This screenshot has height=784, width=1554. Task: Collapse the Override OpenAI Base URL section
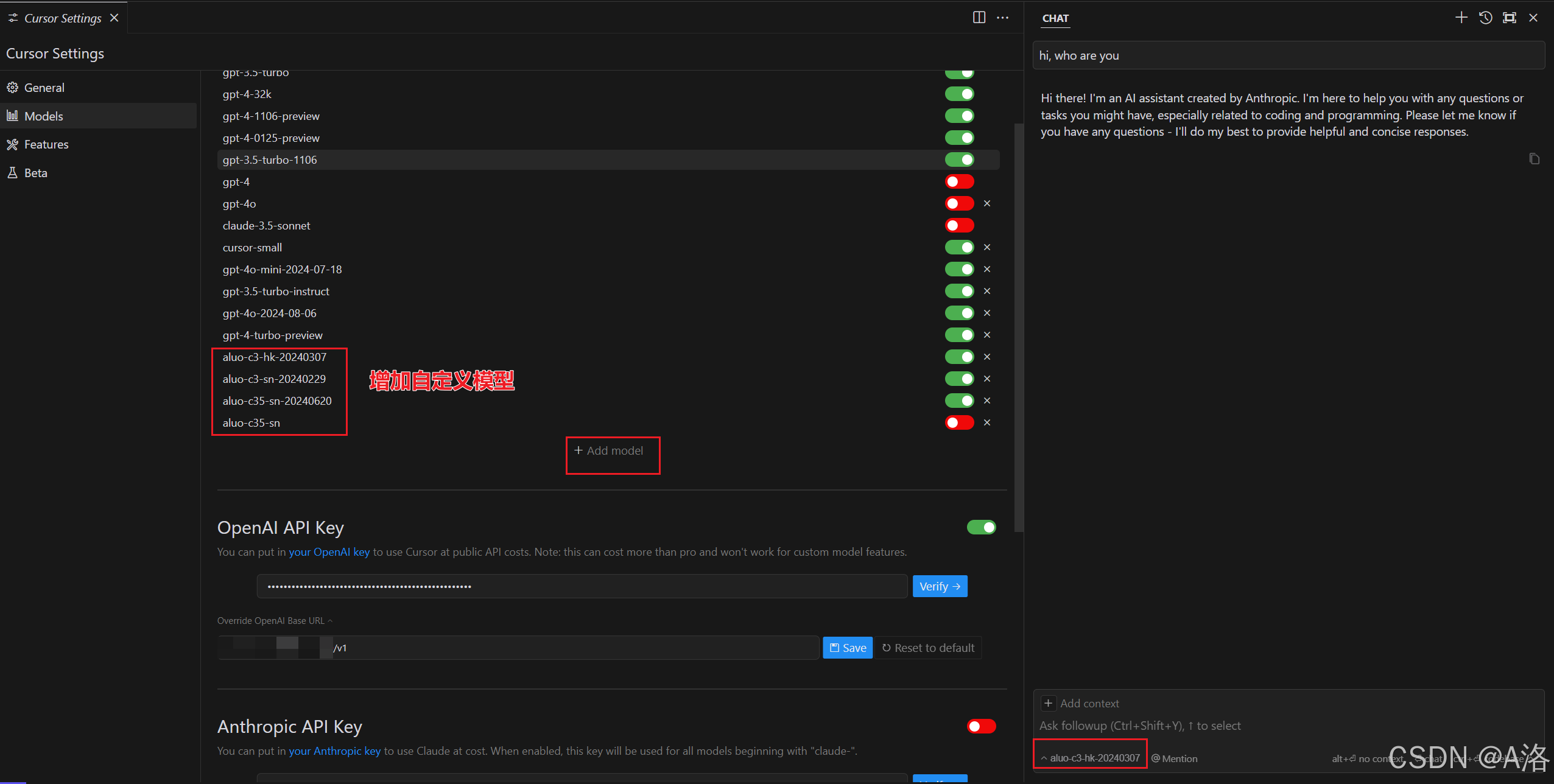coord(275,621)
